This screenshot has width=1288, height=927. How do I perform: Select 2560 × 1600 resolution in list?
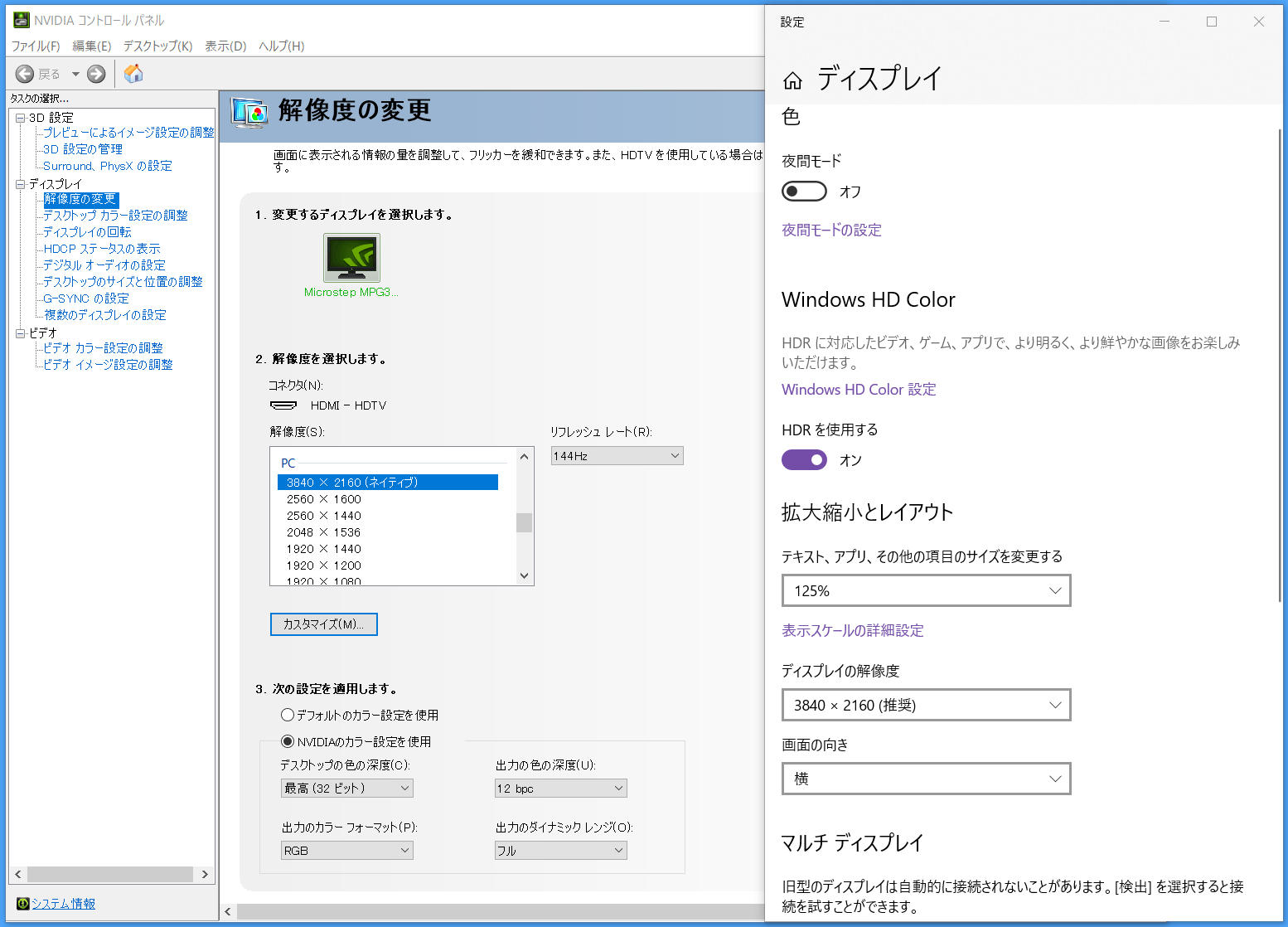324,499
